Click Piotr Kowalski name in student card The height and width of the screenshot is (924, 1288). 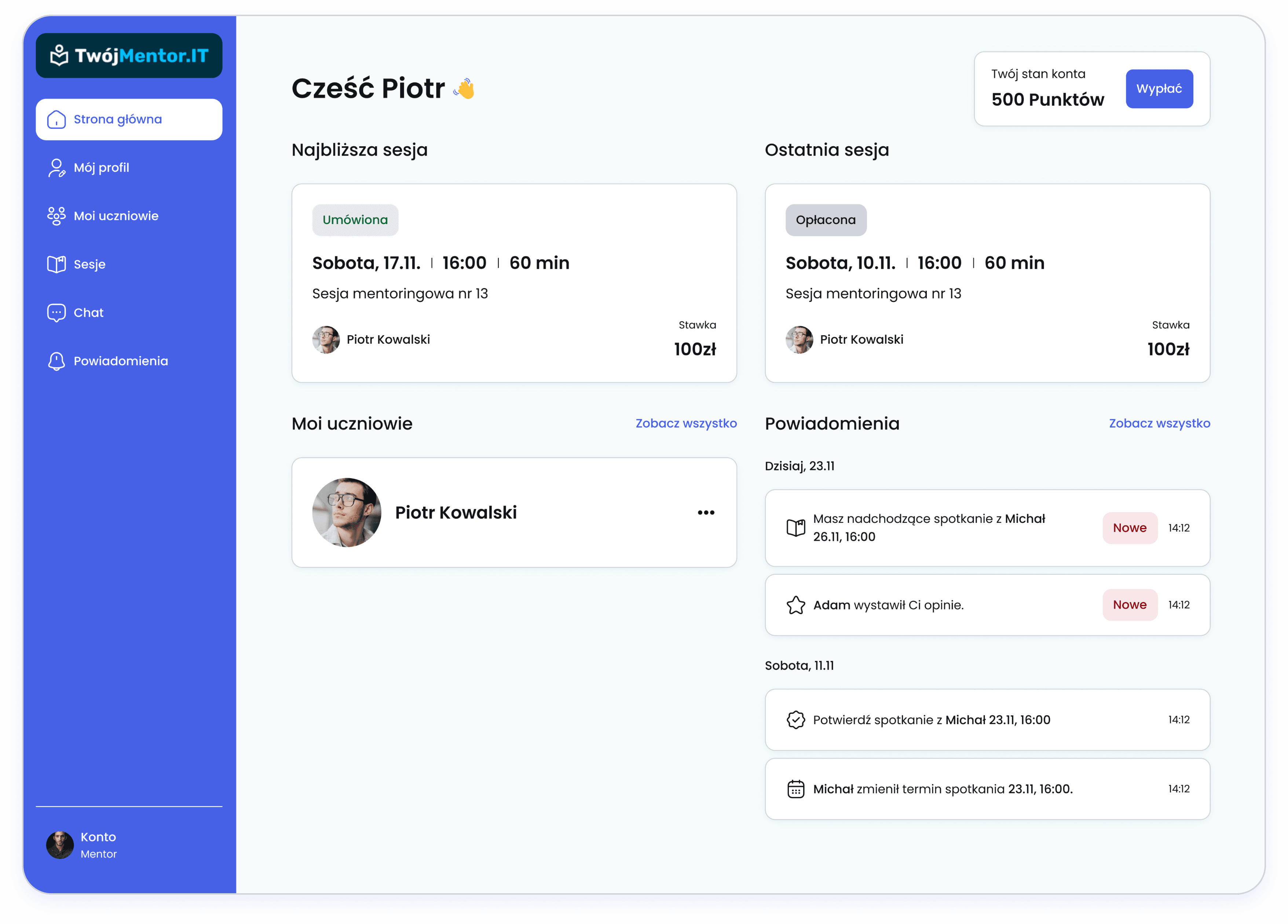tap(456, 512)
